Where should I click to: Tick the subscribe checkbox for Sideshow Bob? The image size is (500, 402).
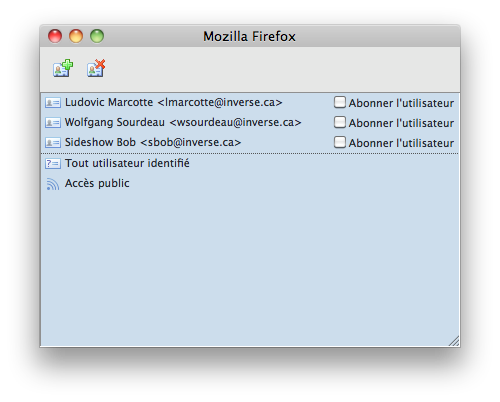340,142
